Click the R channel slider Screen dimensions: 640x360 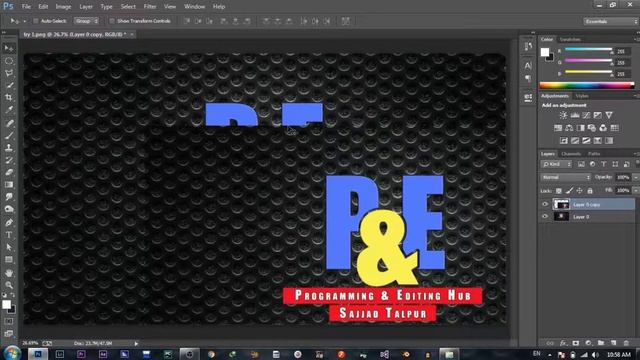coord(589,49)
